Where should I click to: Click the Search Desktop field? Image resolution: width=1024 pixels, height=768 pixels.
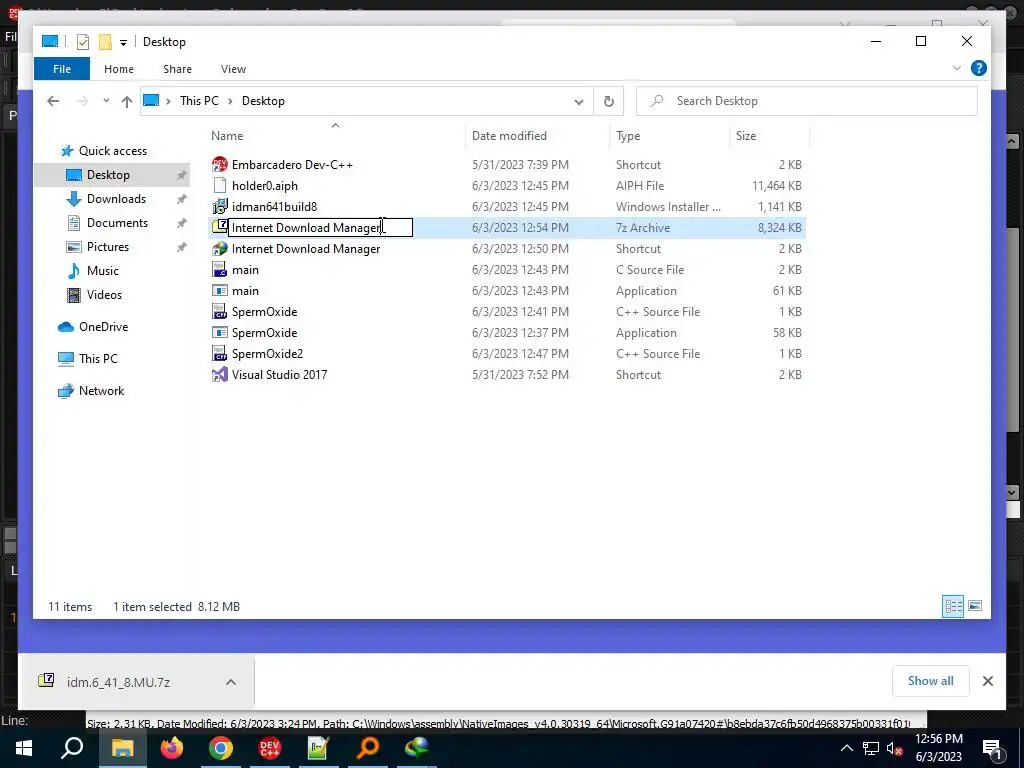[x=807, y=101]
